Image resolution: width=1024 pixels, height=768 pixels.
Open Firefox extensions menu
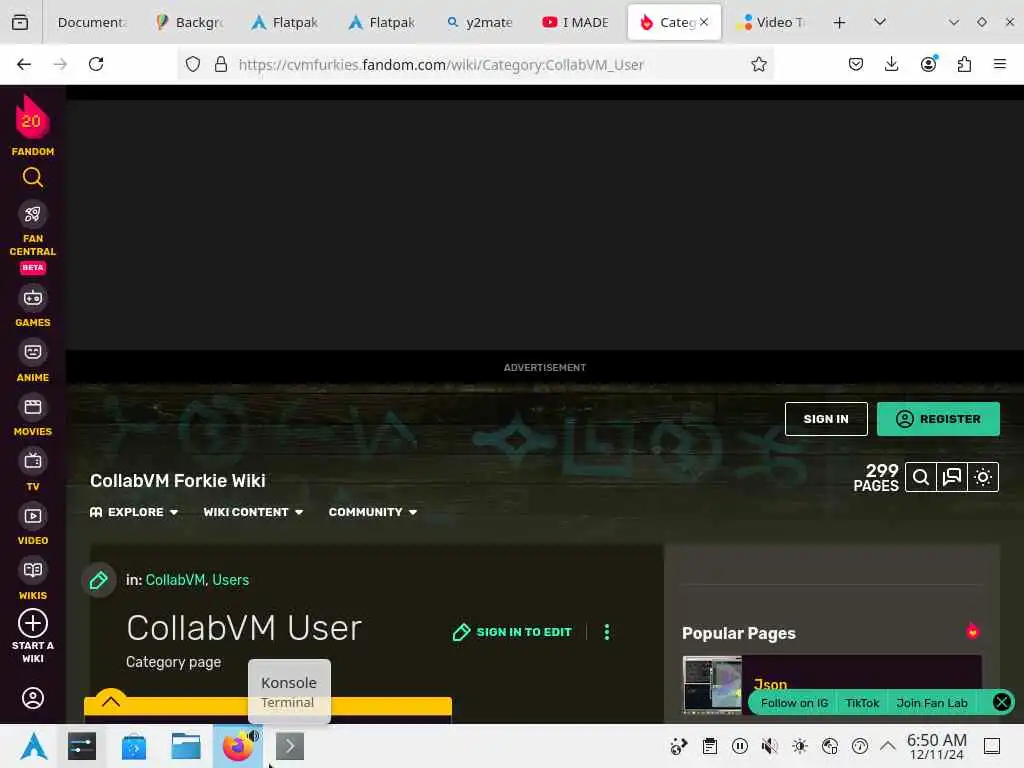coord(964,64)
